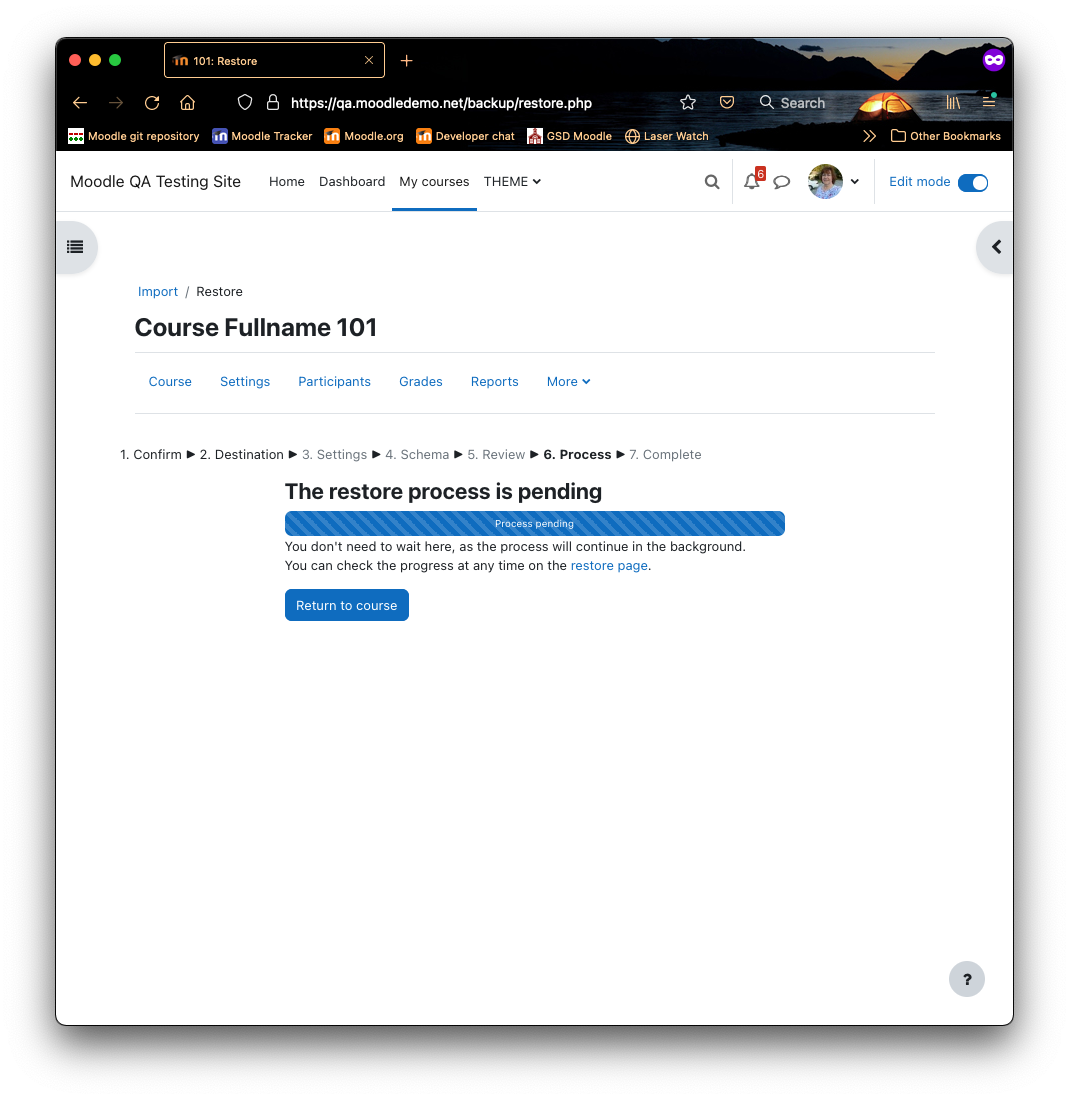Open GSD Moodle bookmark
Screen dimensions: 1069x1099
click(x=569, y=136)
